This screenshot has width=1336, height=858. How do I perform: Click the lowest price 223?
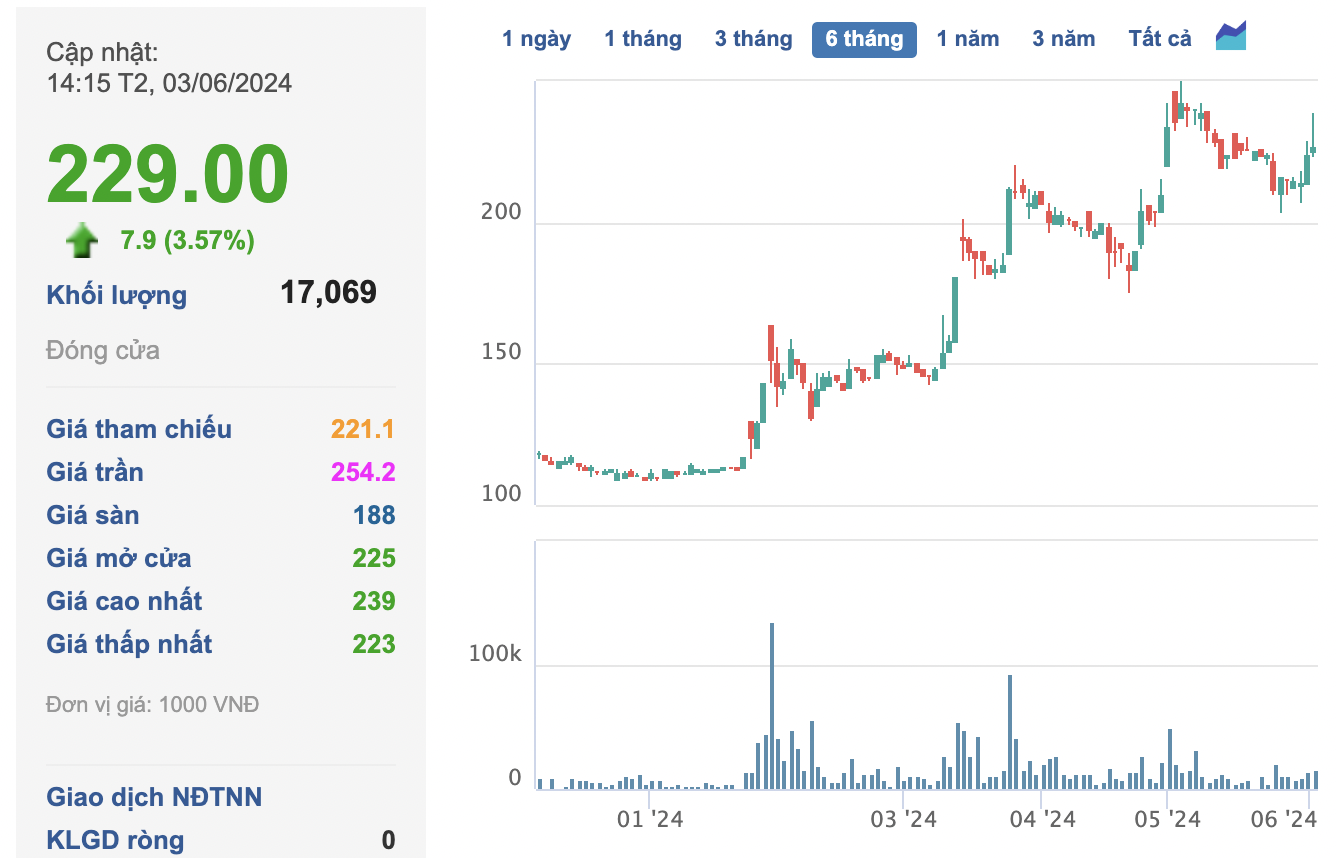374,644
